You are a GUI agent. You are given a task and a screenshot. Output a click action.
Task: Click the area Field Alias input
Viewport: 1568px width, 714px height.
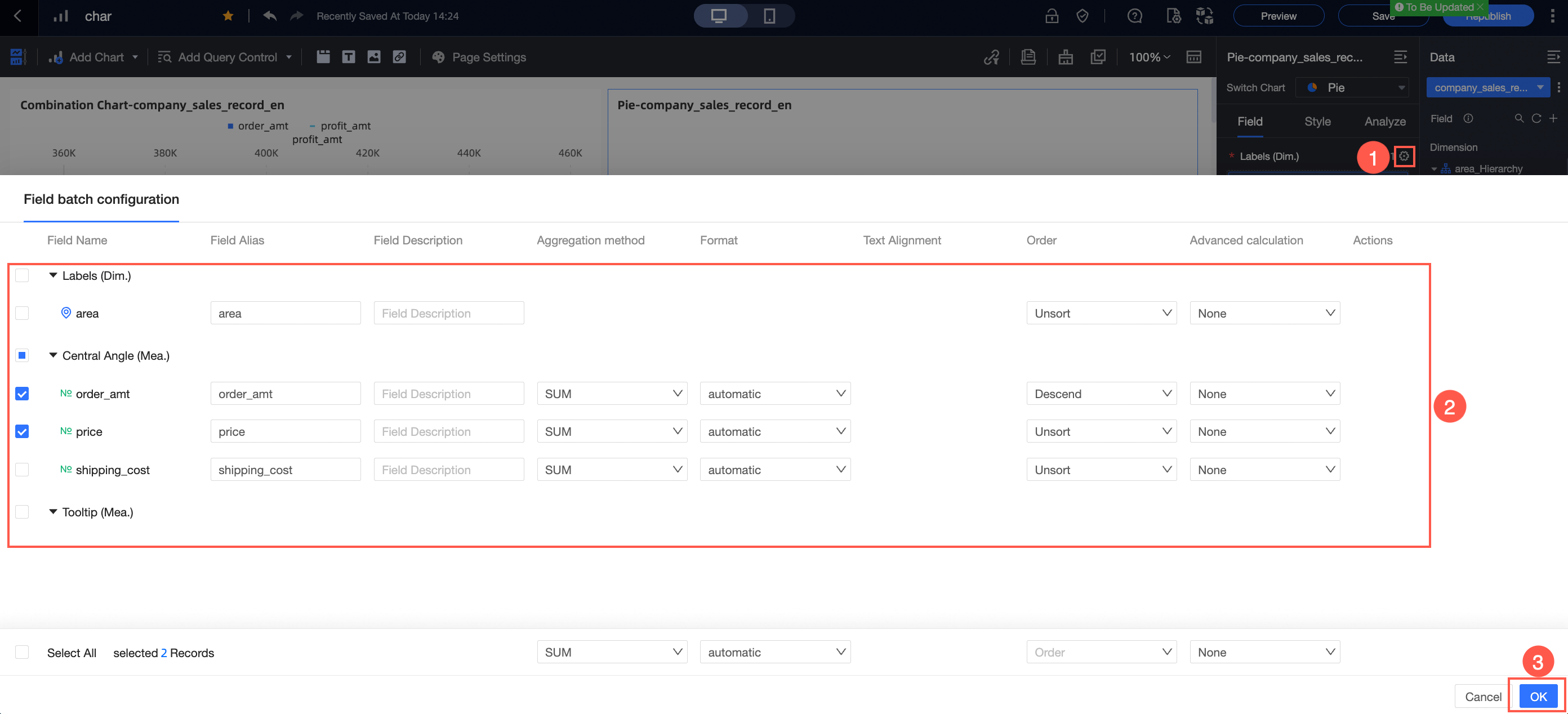click(286, 313)
